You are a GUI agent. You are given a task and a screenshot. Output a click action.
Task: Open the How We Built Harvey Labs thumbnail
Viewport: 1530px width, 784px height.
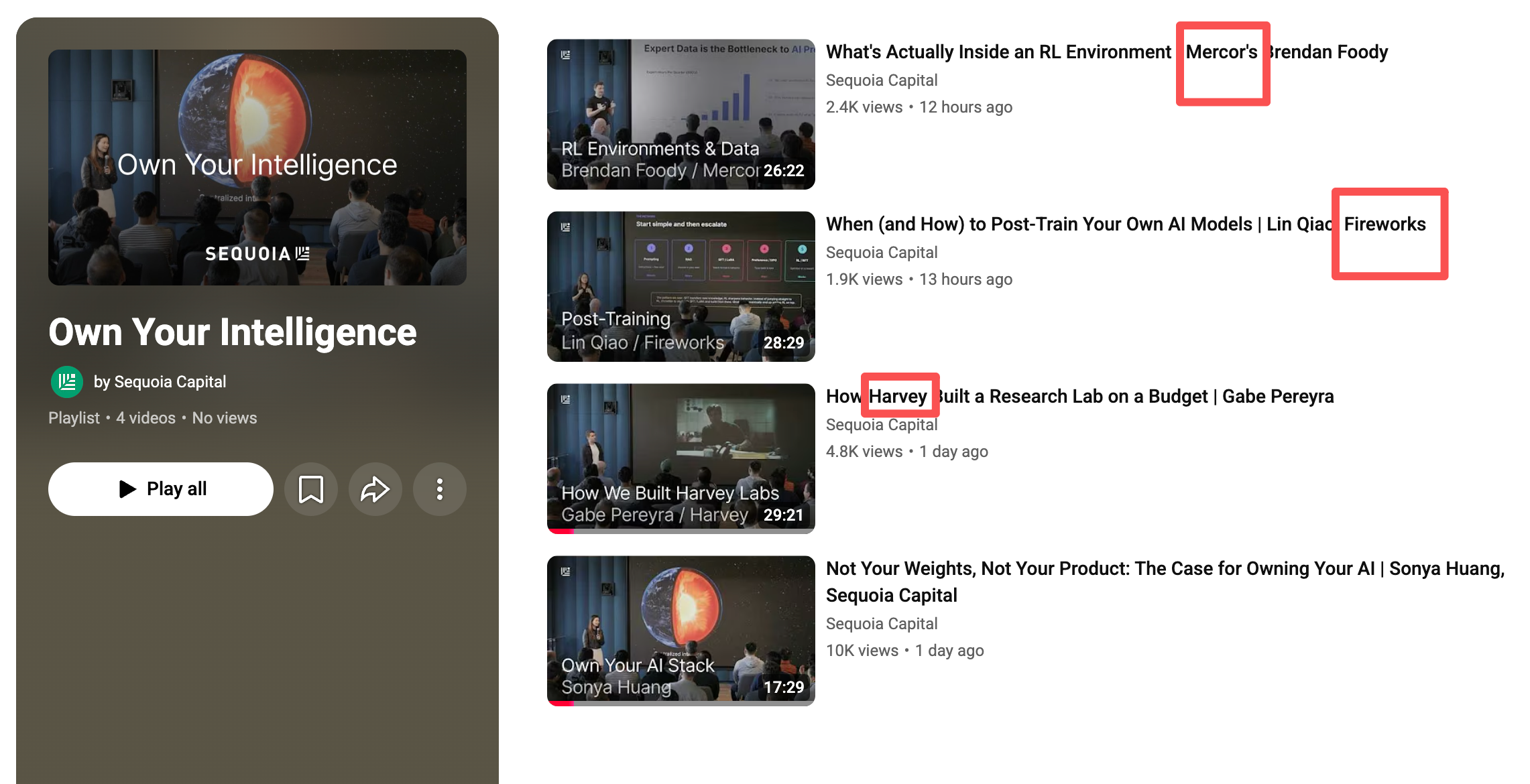pos(681,458)
